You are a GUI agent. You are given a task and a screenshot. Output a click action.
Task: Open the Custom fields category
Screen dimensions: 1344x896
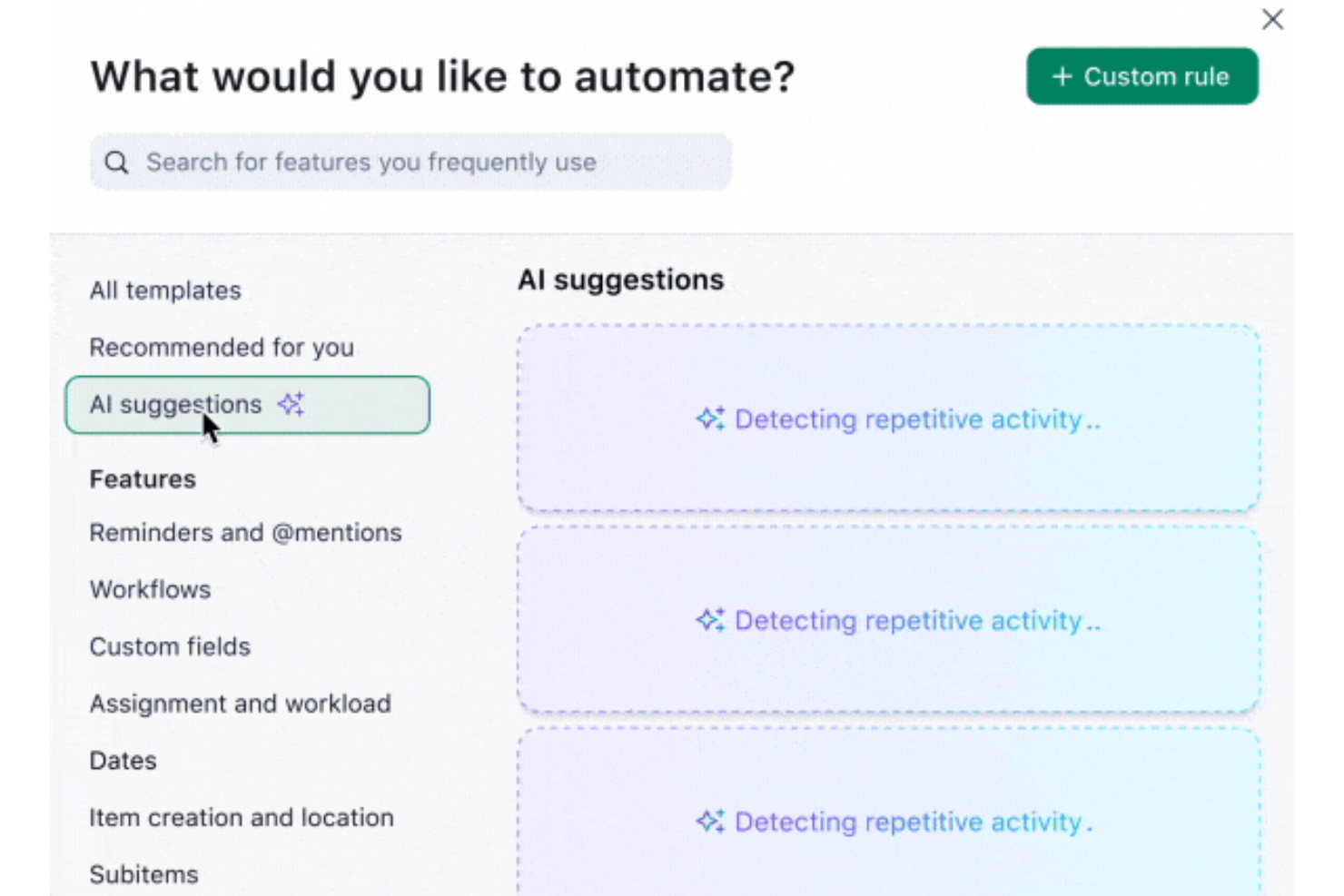click(170, 646)
